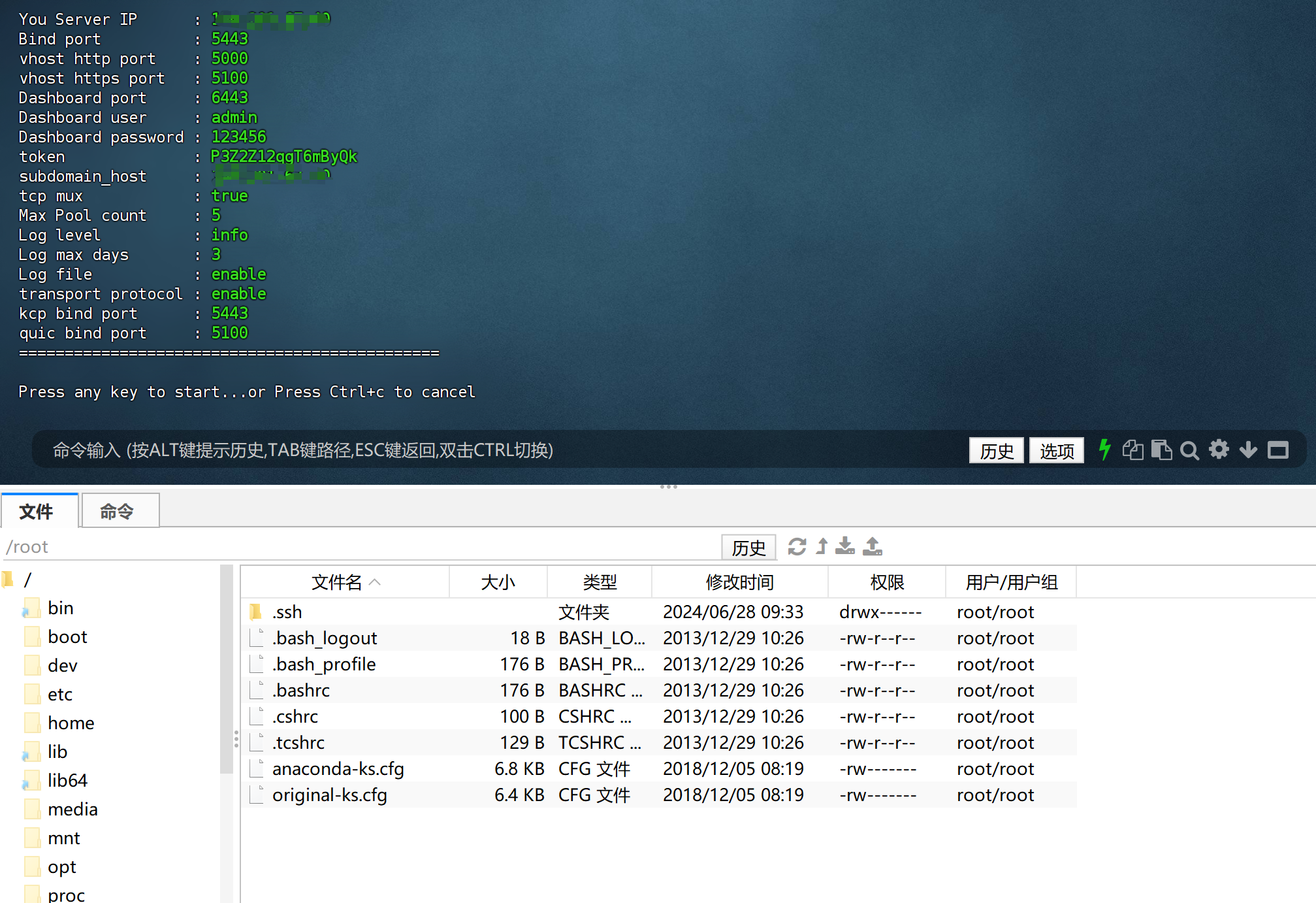Click the paste icon in the terminal toolbar
Viewport: 1316px width, 903px height.
point(1161,450)
